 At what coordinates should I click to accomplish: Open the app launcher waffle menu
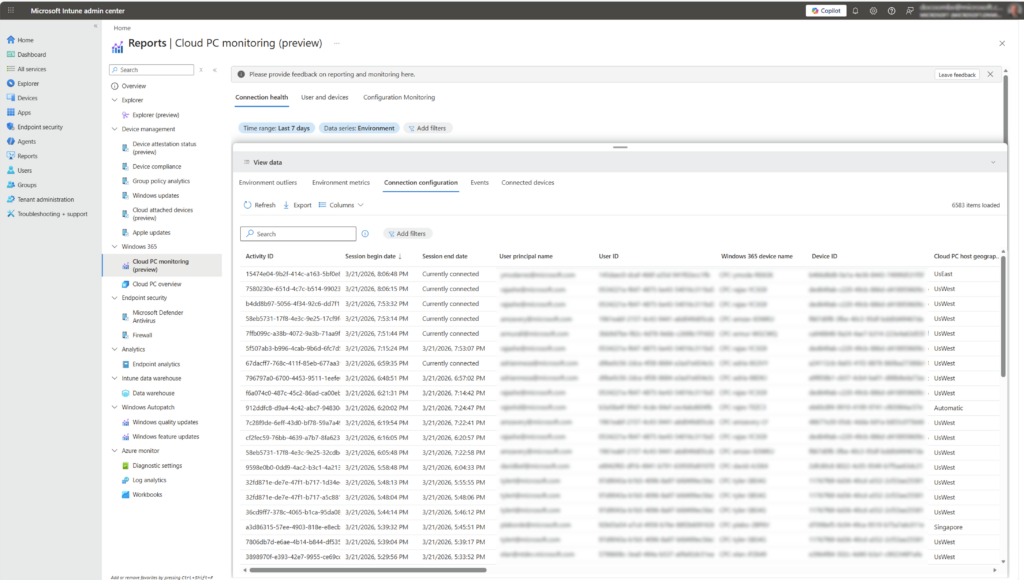[x=9, y=10]
